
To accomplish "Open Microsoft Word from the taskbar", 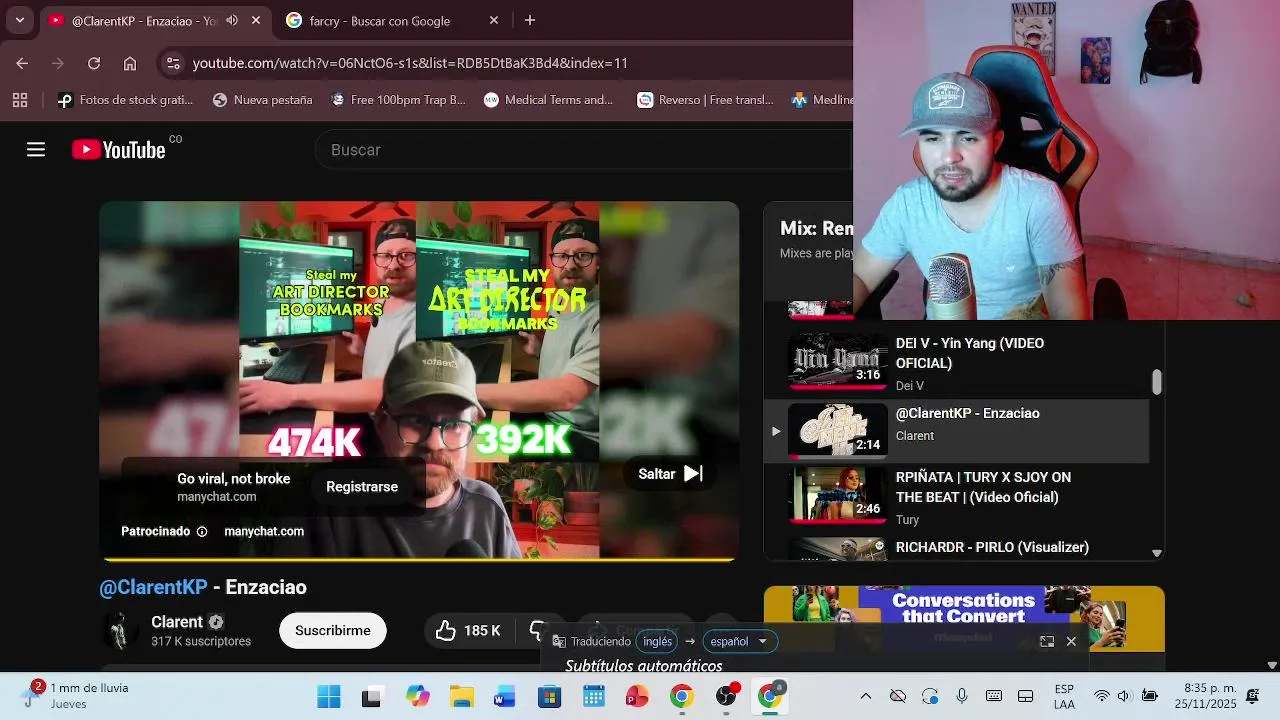I will 505,697.
